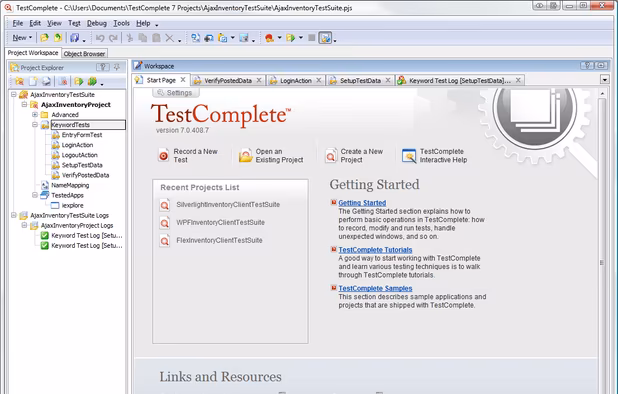Toggle the Project Explorer pin
This screenshot has width=618, height=394.
[x=117, y=67]
